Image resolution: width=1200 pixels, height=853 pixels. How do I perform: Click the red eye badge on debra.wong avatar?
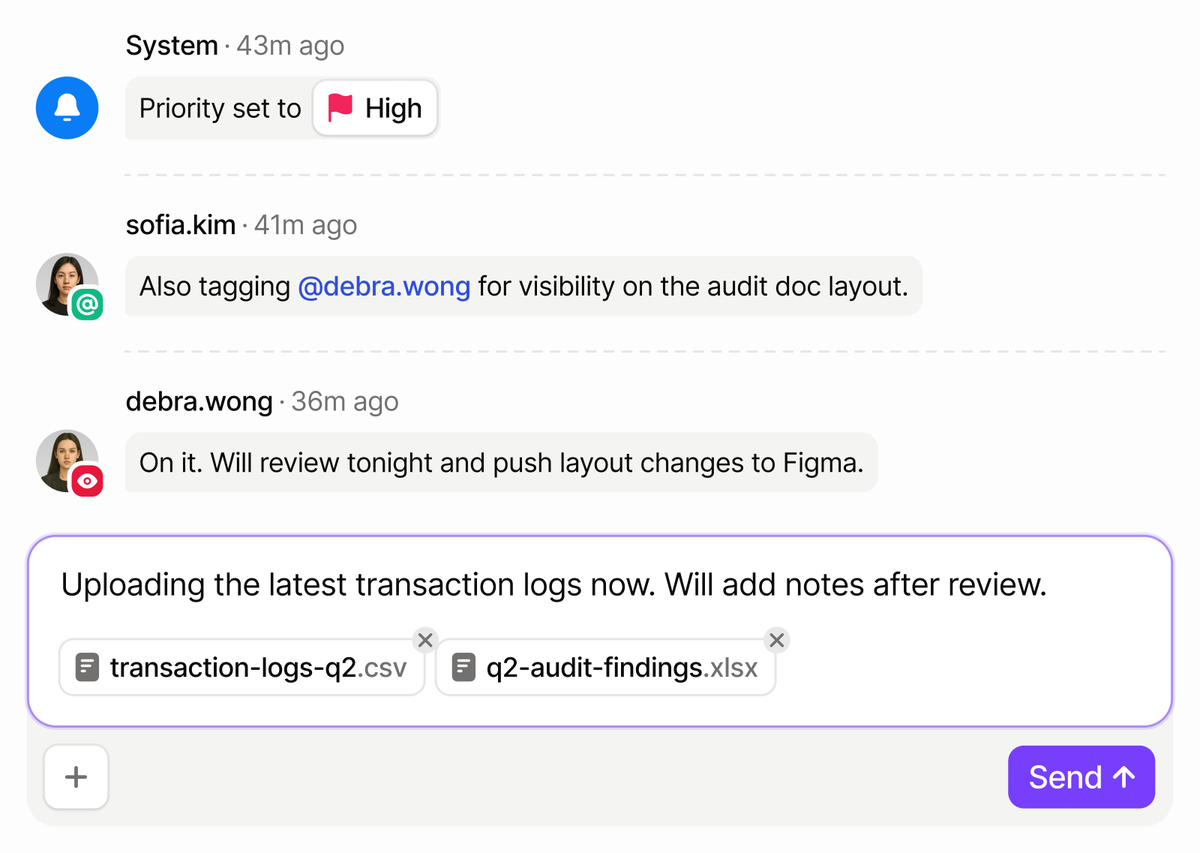(x=87, y=480)
